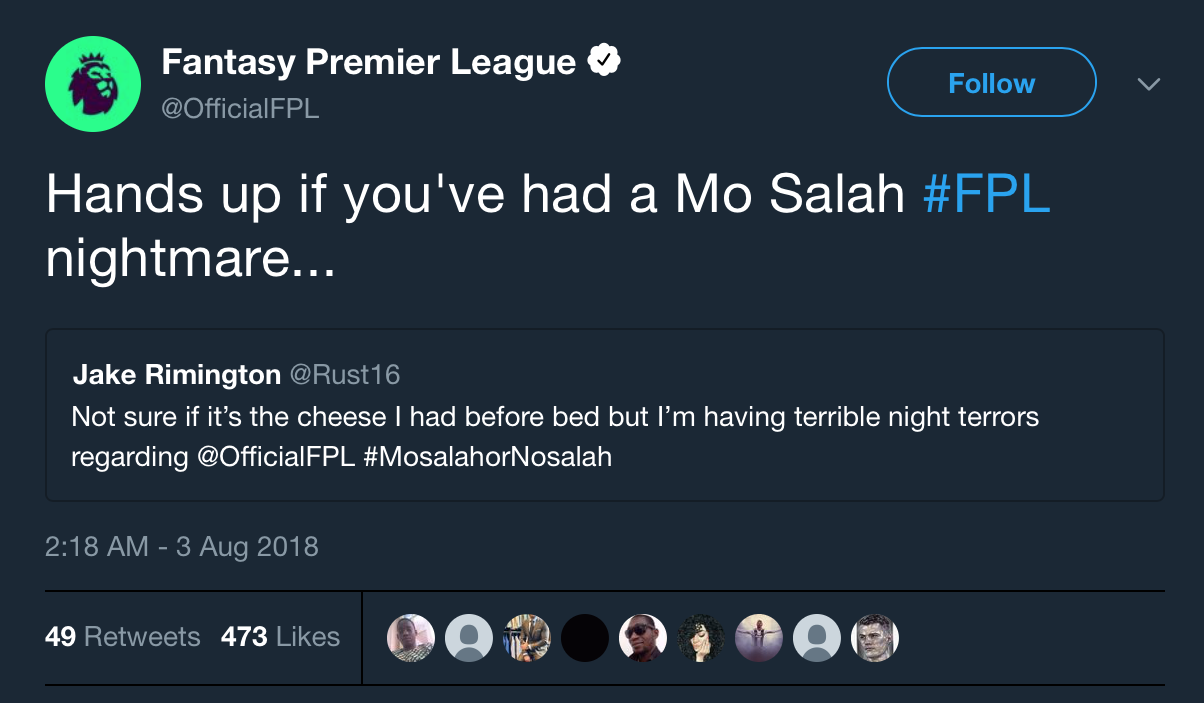Expand the tweet options chevron menu
This screenshot has height=703, width=1204.
pos(1149,84)
